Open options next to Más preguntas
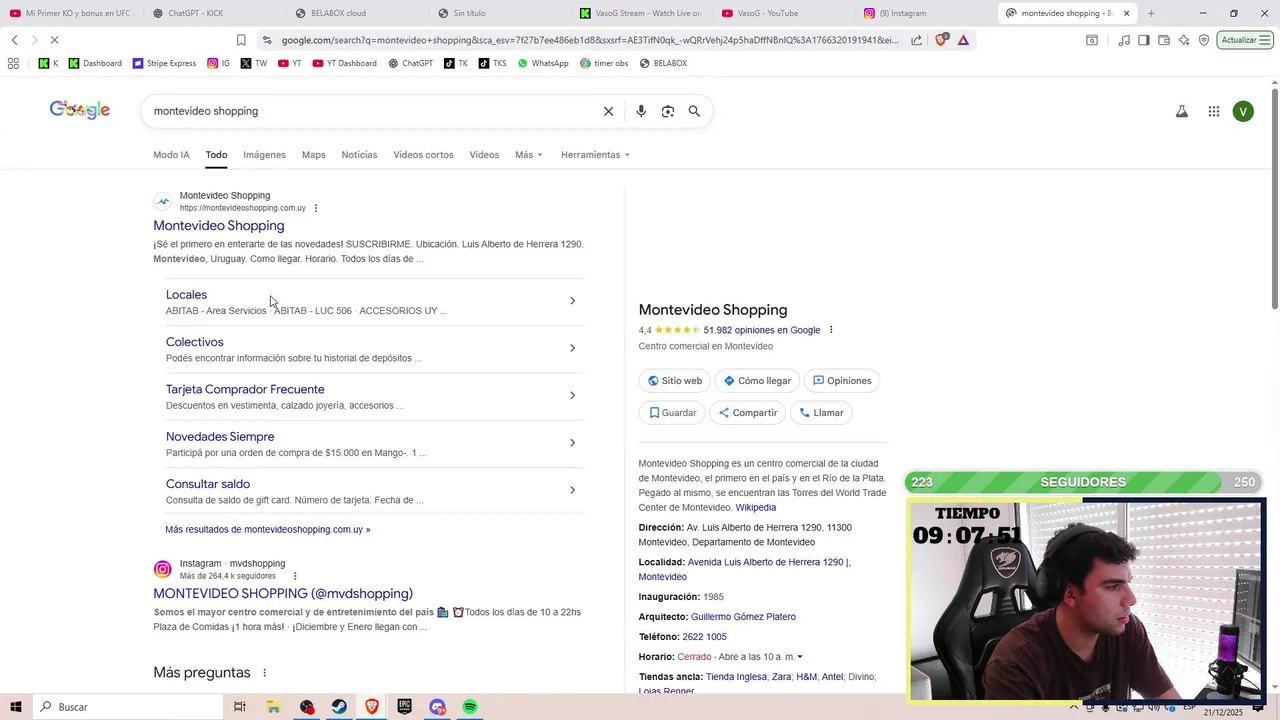This screenshot has height=720, width=1280. pos(265,673)
